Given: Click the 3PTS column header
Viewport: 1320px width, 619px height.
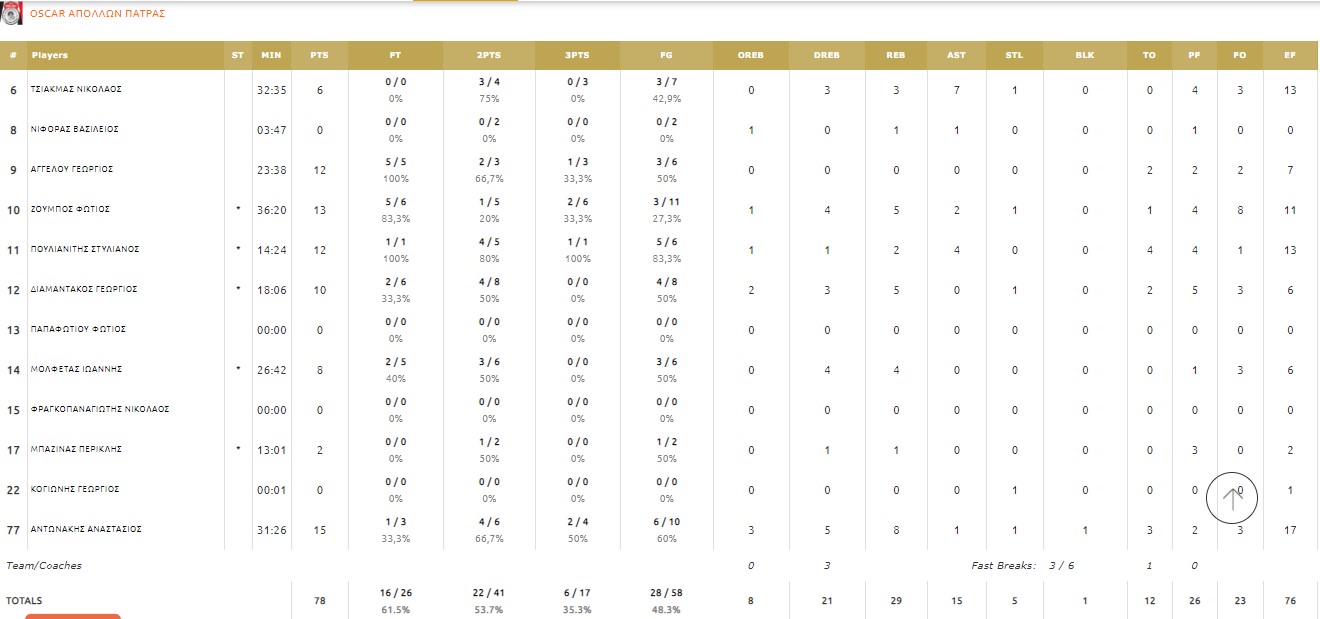Looking at the screenshot, I should coord(577,55).
